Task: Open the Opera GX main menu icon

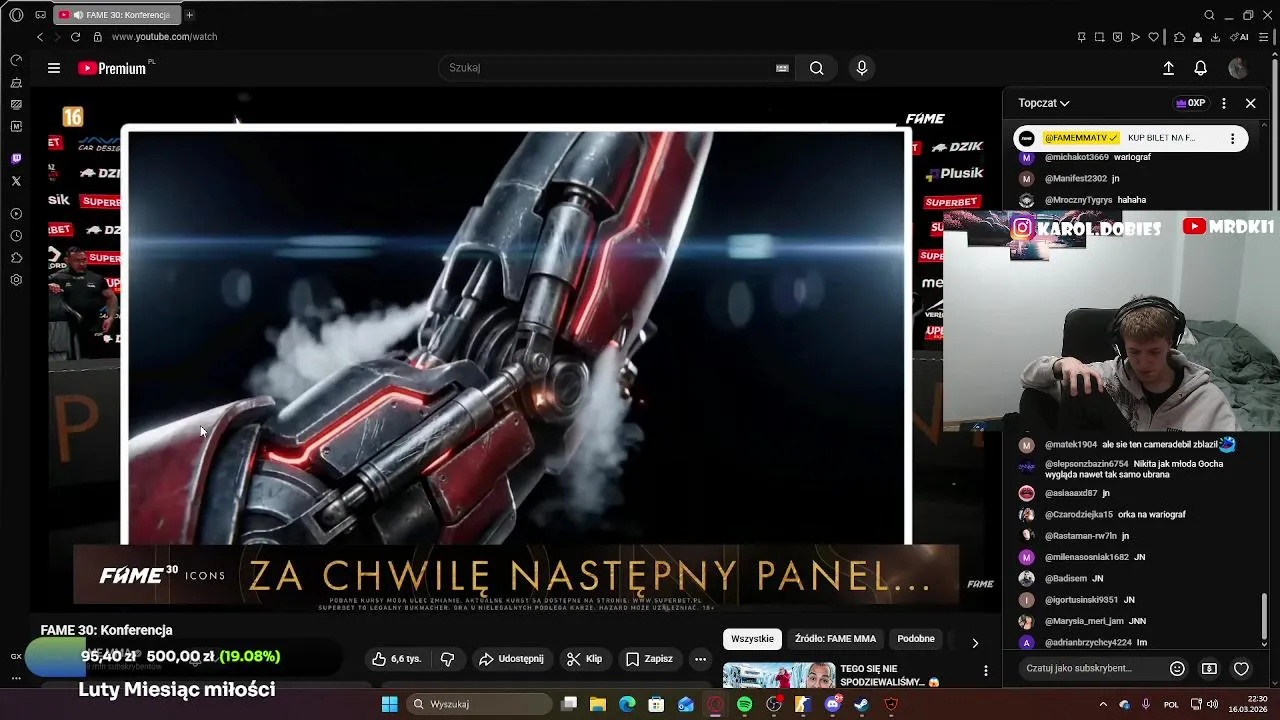Action: pyautogui.click(x=16, y=15)
